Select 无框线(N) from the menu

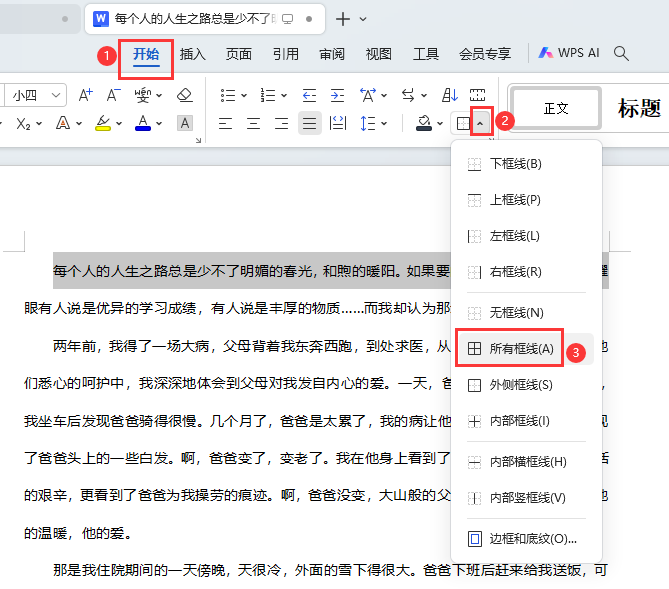coord(526,313)
